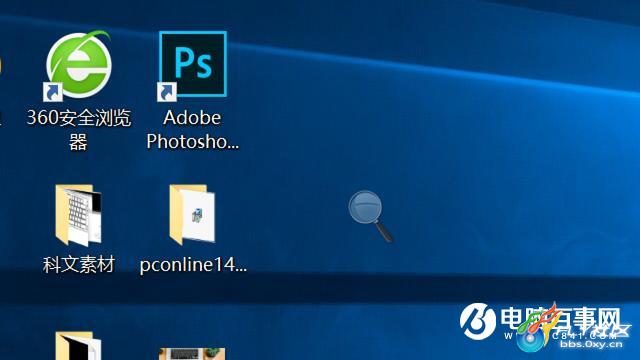Click the pconline14... folder name
The height and width of the screenshot is (360, 640).
click(193, 264)
